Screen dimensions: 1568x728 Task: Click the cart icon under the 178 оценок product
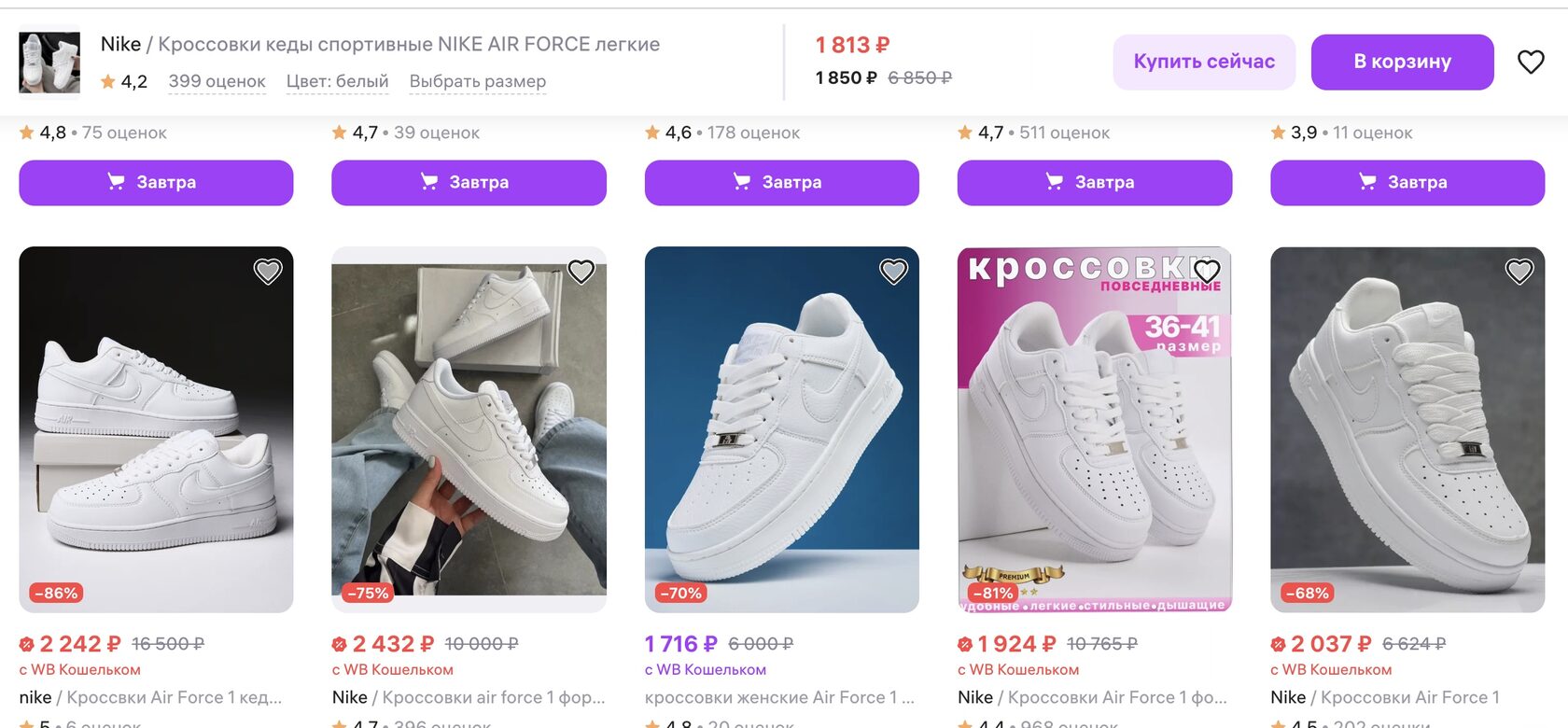742,182
